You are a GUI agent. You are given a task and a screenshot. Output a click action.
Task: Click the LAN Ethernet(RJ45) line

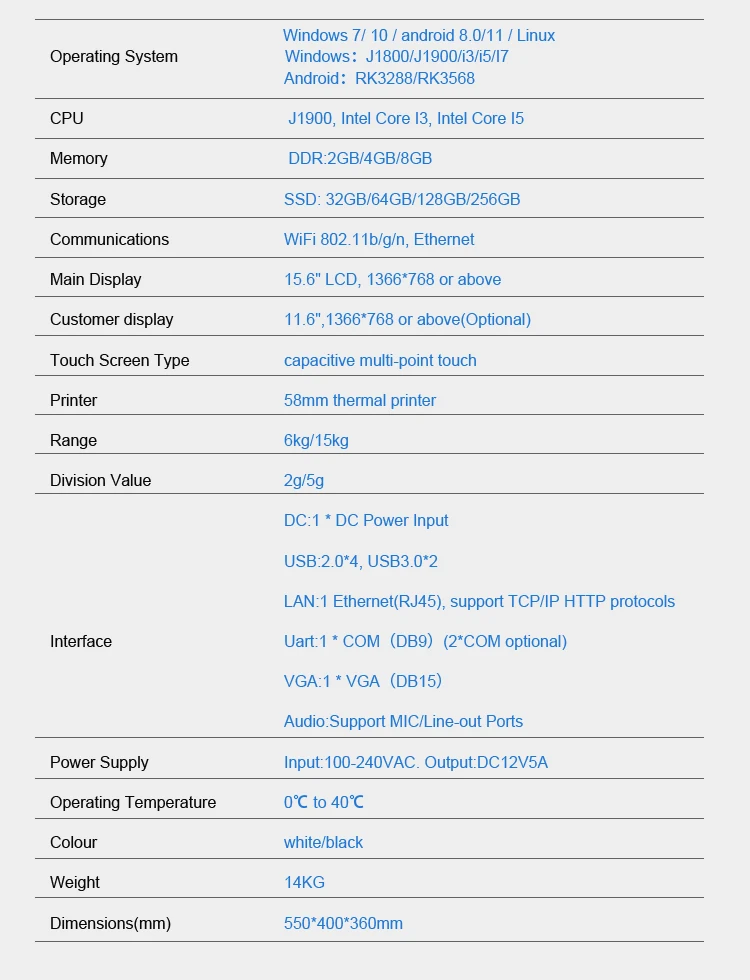[x=479, y=601]
